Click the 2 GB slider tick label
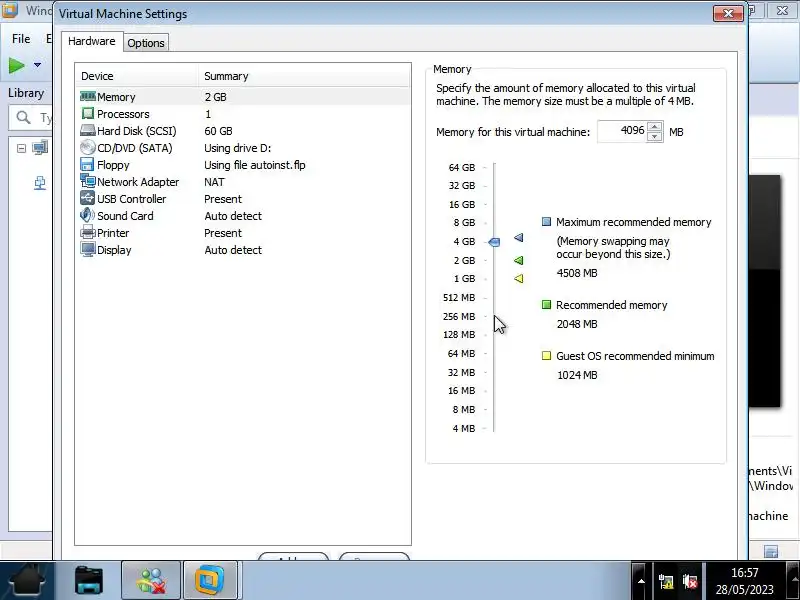800x600 pixels. pyautogui.click(x=464, y=260)
